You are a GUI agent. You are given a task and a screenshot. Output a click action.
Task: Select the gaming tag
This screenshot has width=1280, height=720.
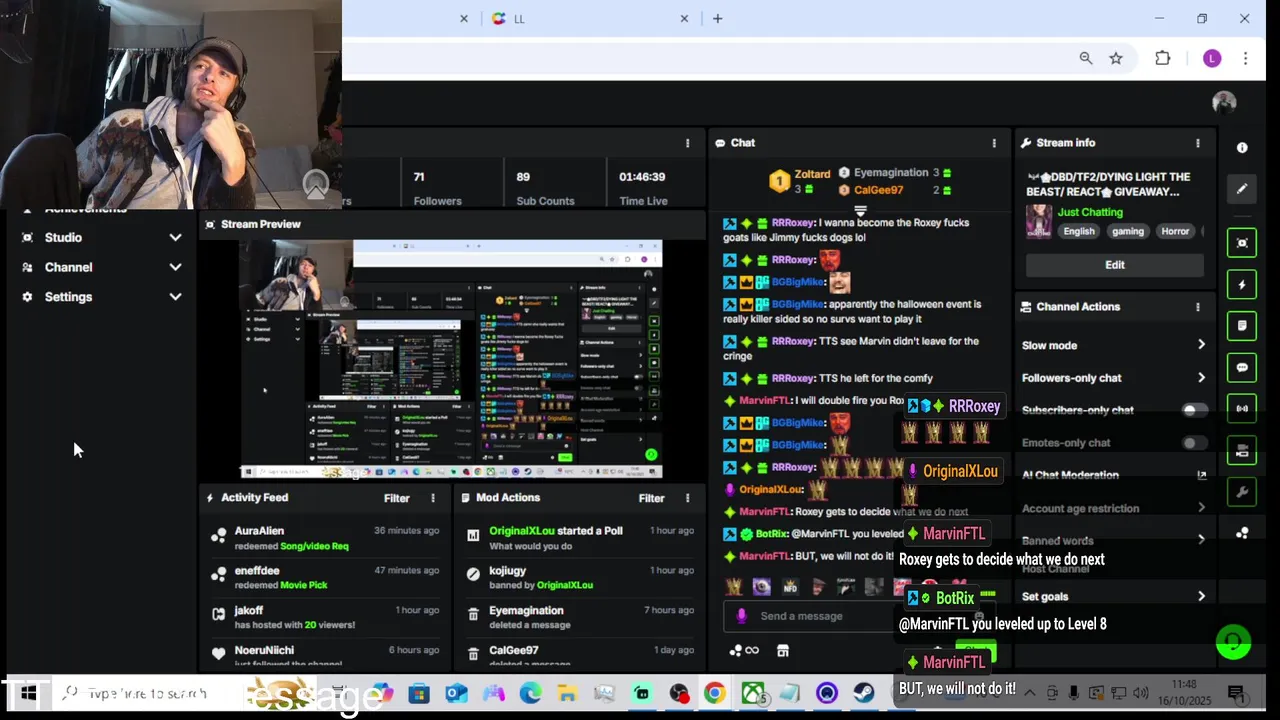1127,231
